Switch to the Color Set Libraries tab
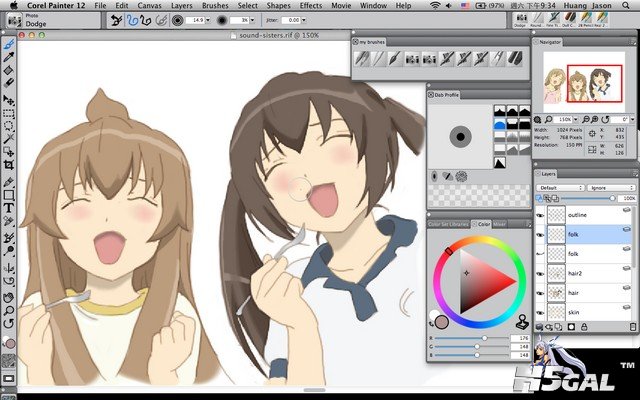Screen dimensions: 640x400 [448, 224]
